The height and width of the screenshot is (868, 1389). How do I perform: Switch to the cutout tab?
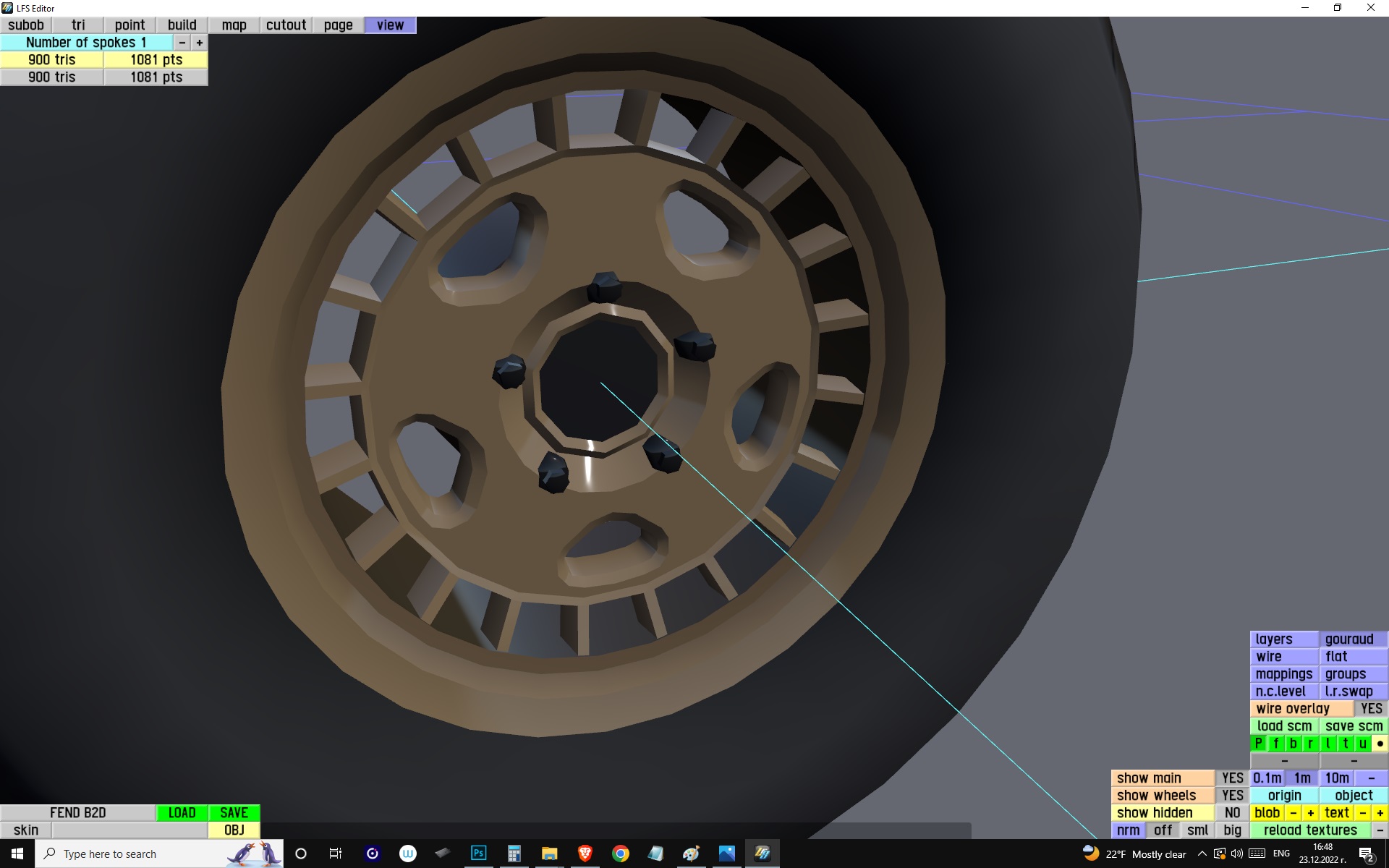(286, 25)
